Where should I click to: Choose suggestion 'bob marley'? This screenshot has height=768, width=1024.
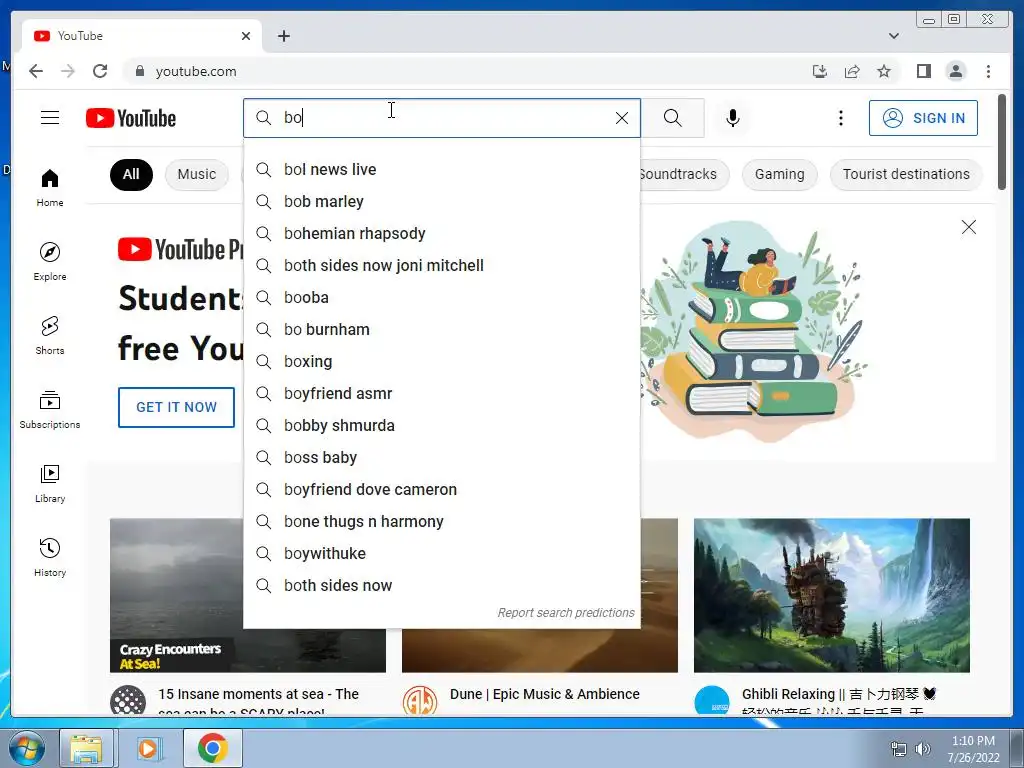(442, 201)
